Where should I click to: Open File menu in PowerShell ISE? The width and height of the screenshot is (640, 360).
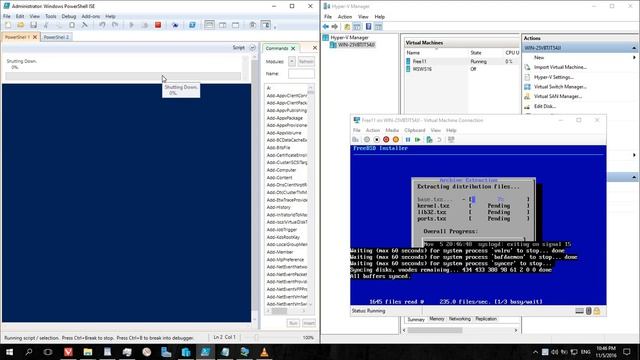[x=7, y=16]
